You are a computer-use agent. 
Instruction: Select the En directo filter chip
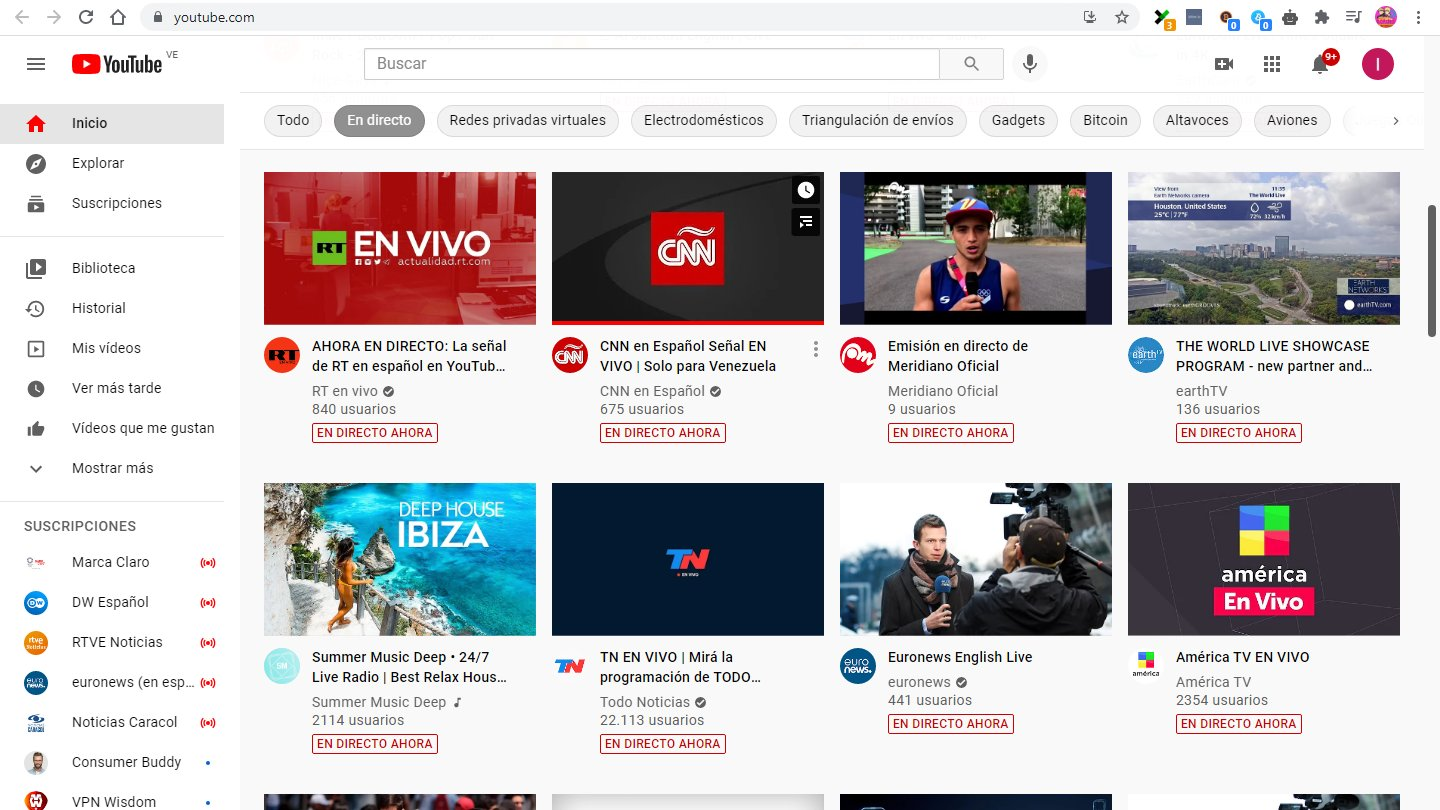[379, 121]
